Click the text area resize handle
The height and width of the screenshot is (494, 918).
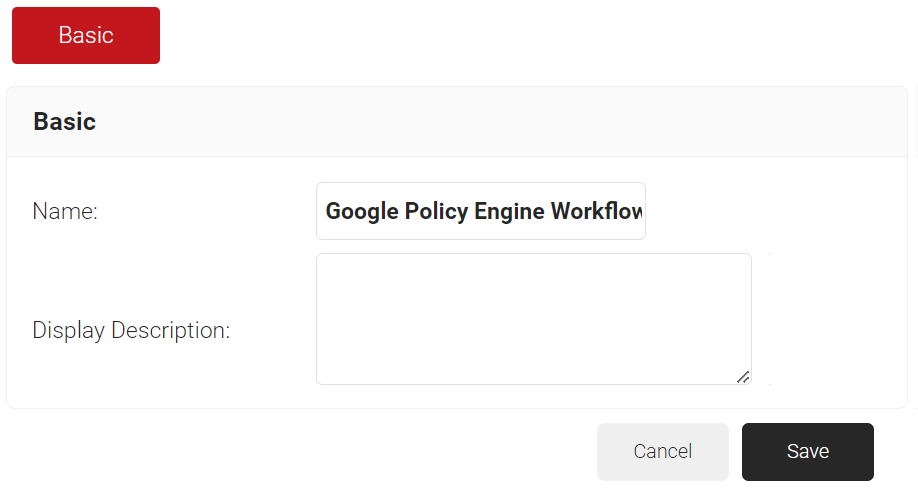click(x=743, y=377)
